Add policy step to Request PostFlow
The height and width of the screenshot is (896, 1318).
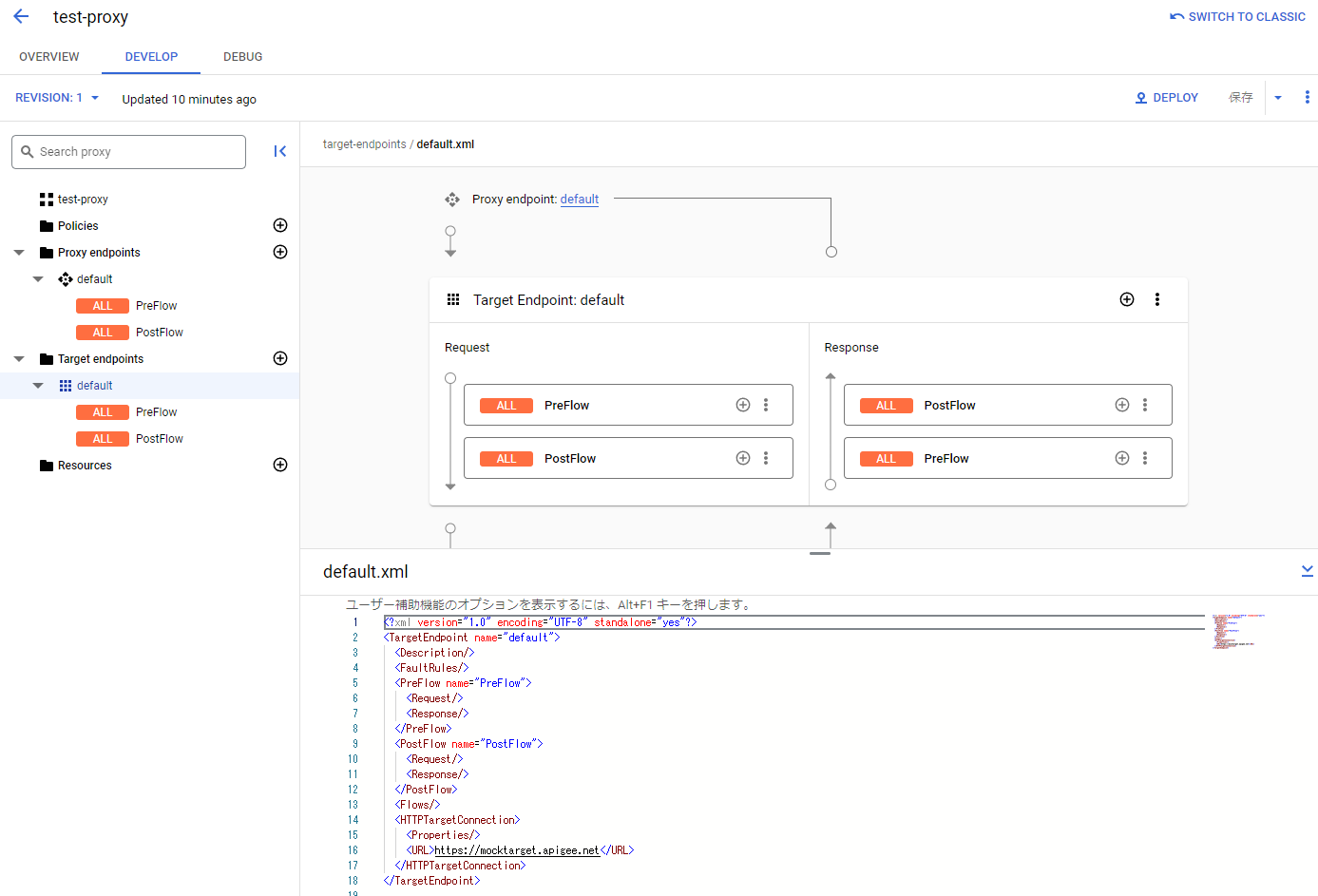click(743, 458)
